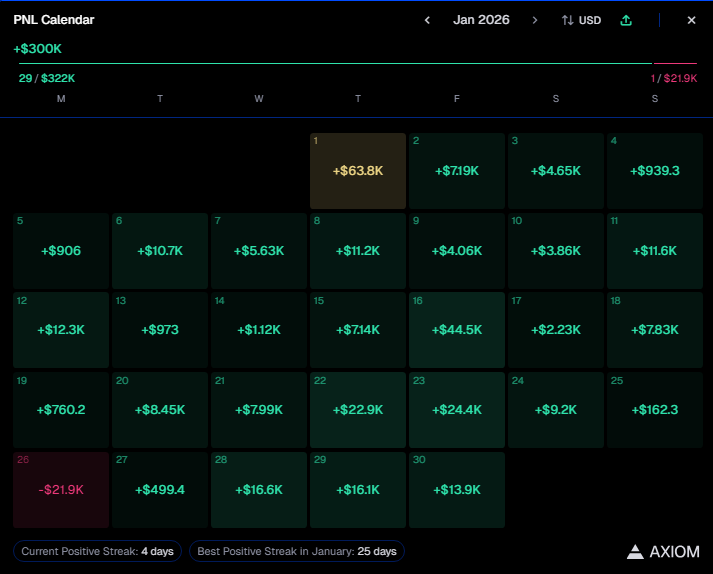
Task: Toggle the USD currency display
Action: pos(581,20)
